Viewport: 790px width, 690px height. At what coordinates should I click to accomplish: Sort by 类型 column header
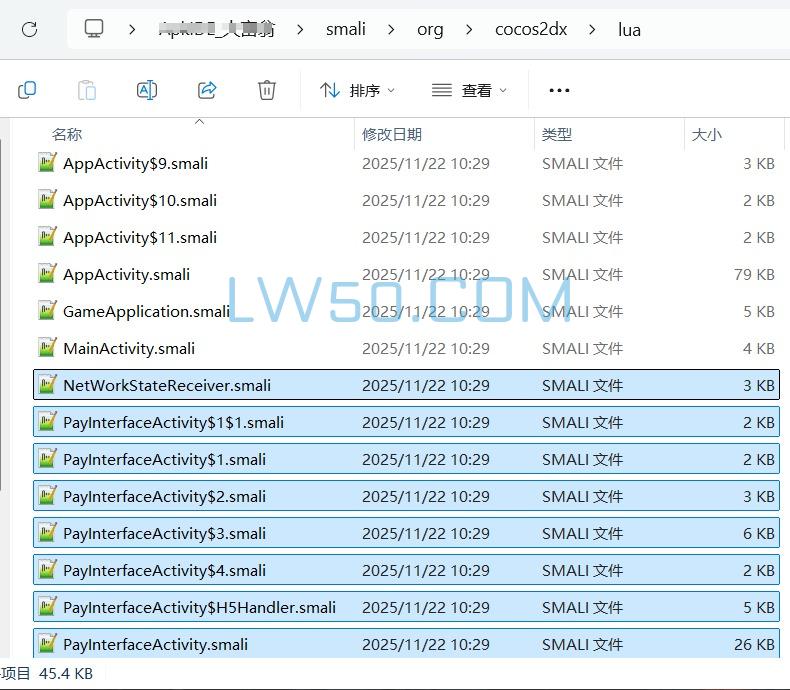coord(557,134)
